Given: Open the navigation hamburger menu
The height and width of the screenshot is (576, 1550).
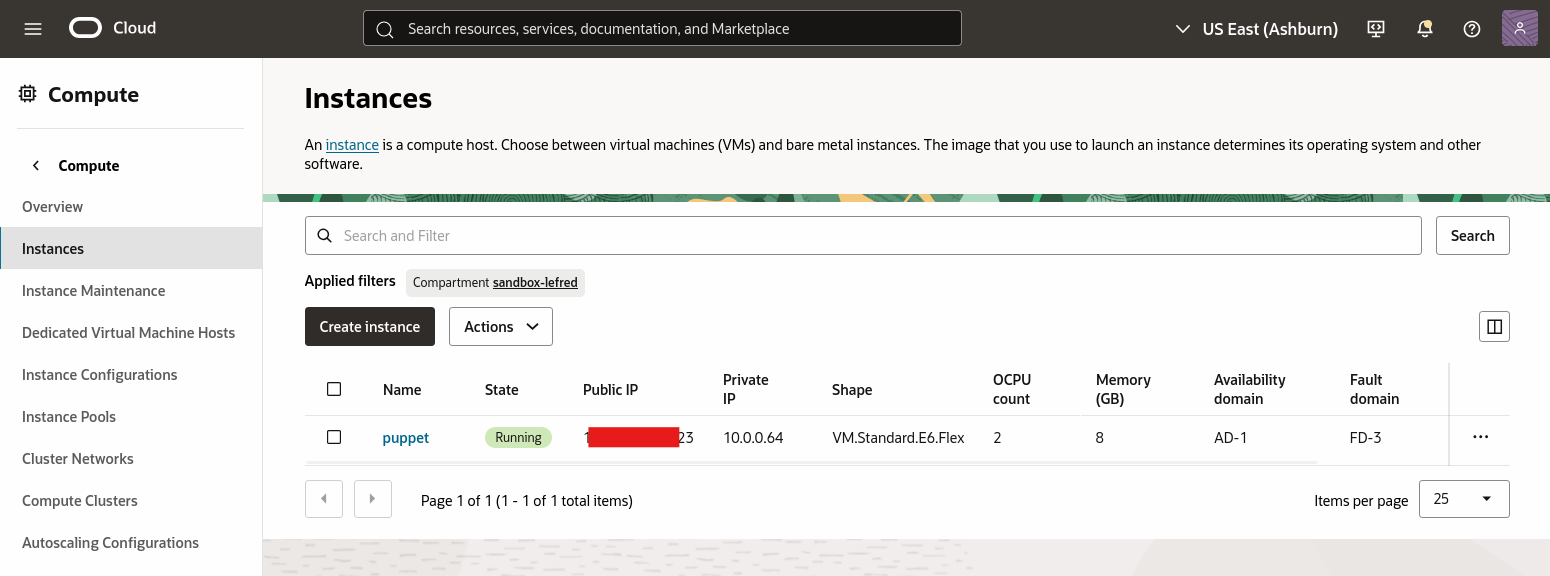Looking at the screenshot, I should pyautogui.click(x=33, y=28).
